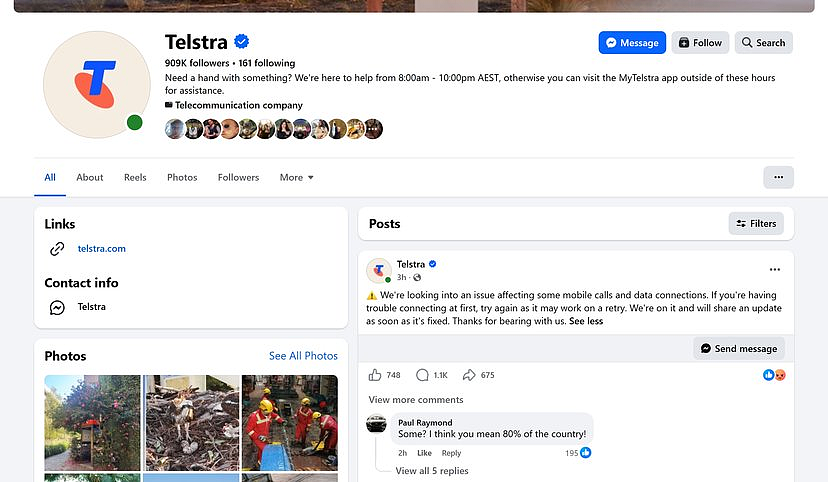
Task: Click the blue Message button
Action: point(632,43)
